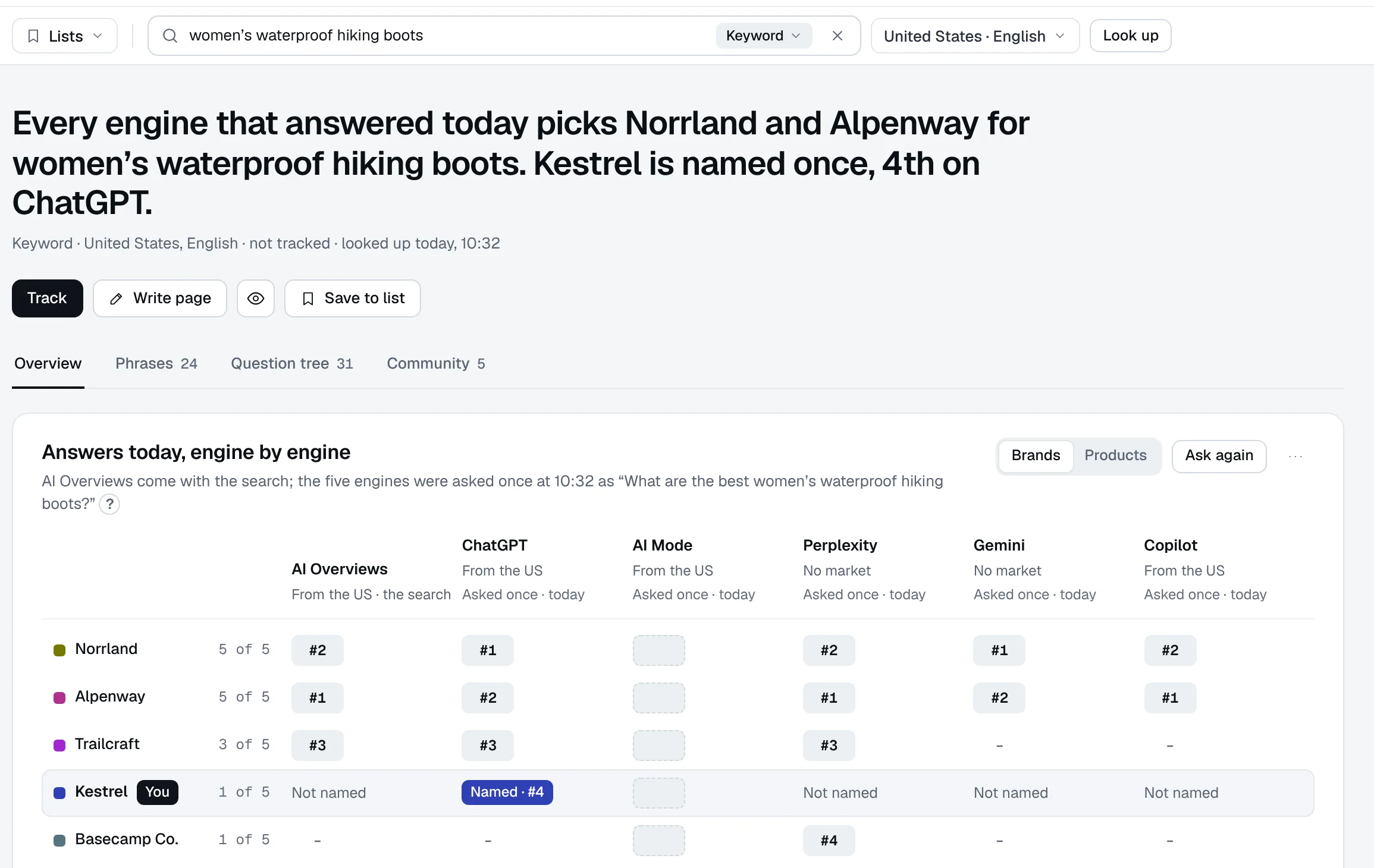Viewport: 1374px width, 868px height.
Task: Click Norrland's empty AI Mode placeholder cell
Action: (658, 650)
